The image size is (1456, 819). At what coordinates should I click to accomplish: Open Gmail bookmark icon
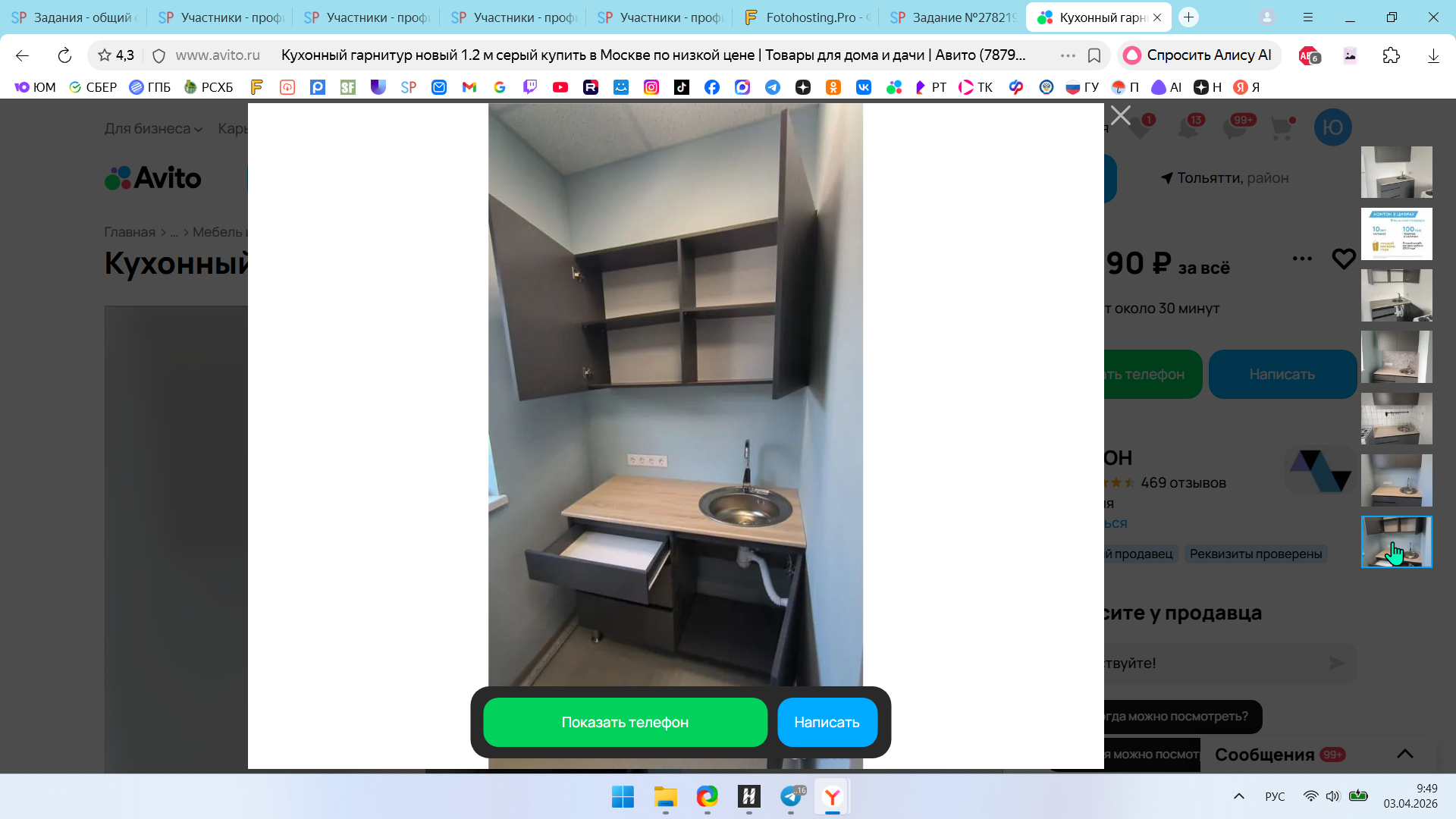pos(469,87)
